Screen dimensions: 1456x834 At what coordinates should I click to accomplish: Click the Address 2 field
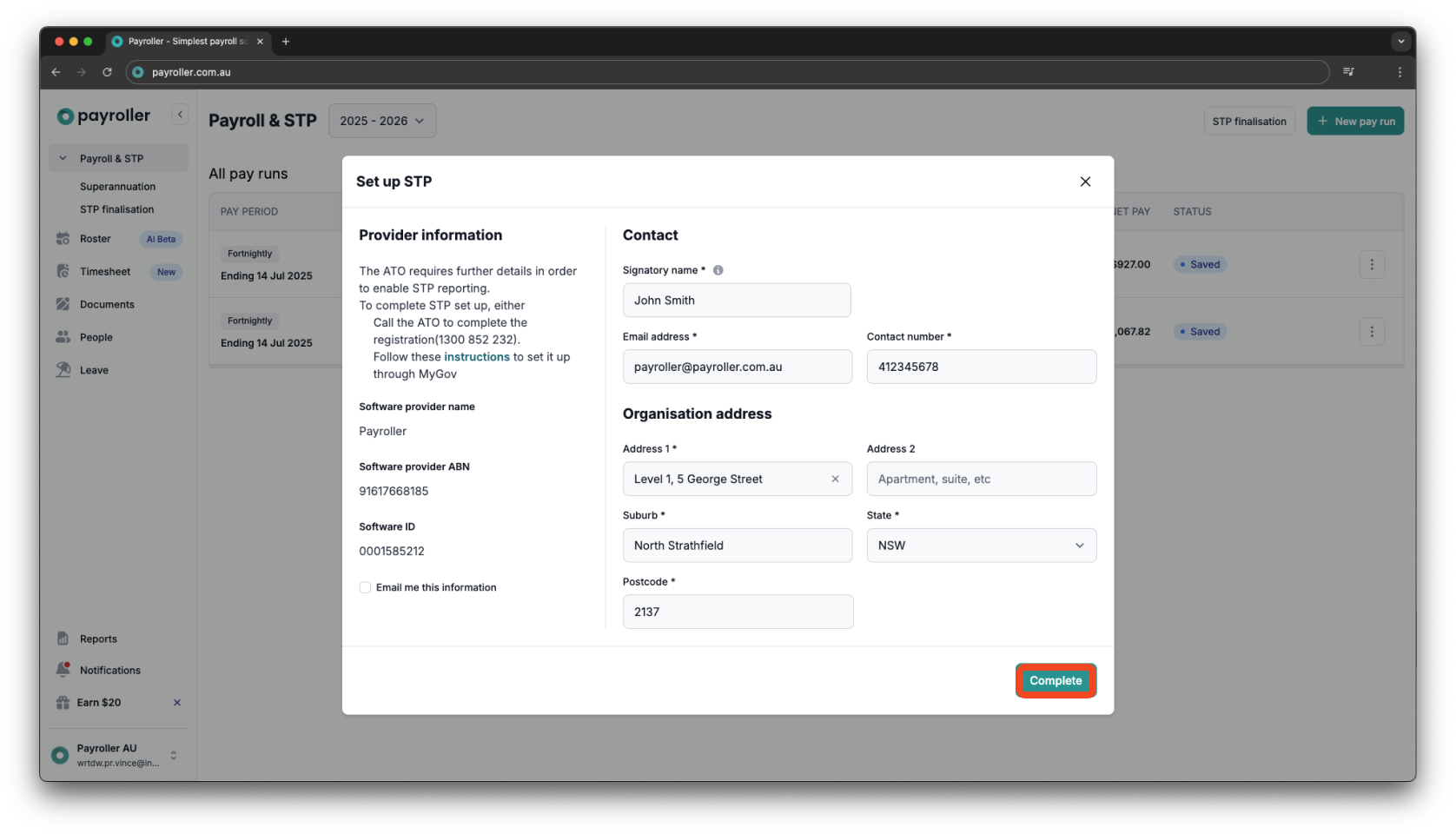[x=982, y=479]
